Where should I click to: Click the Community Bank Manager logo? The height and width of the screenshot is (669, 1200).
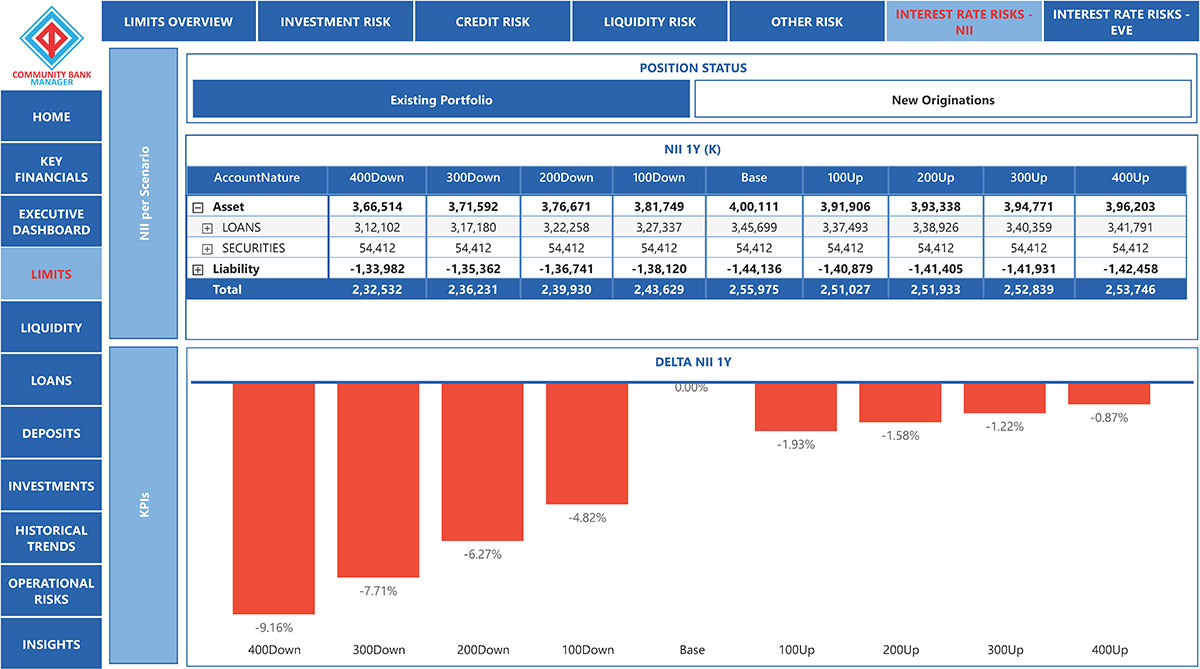51,45
